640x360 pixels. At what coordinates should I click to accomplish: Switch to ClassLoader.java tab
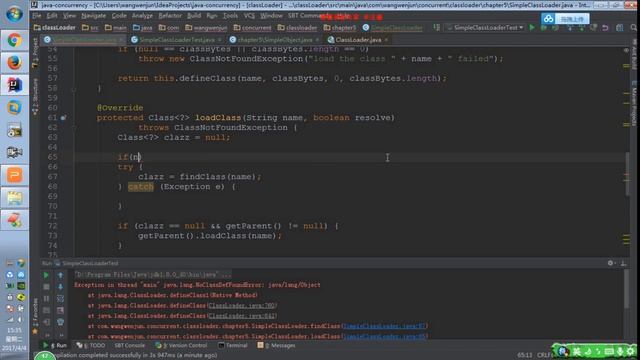click(358, 40)
